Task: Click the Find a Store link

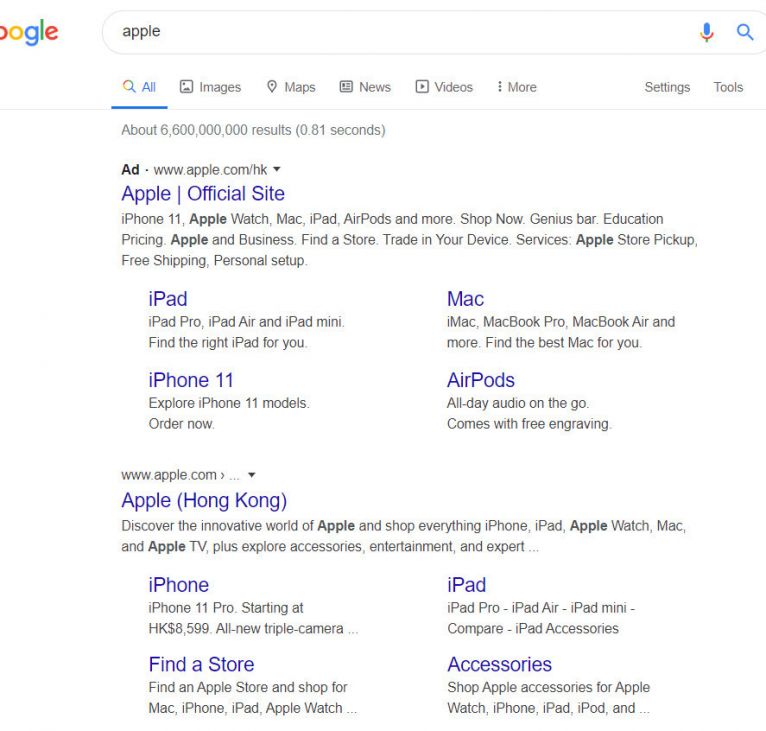Action: pos(201,664)
